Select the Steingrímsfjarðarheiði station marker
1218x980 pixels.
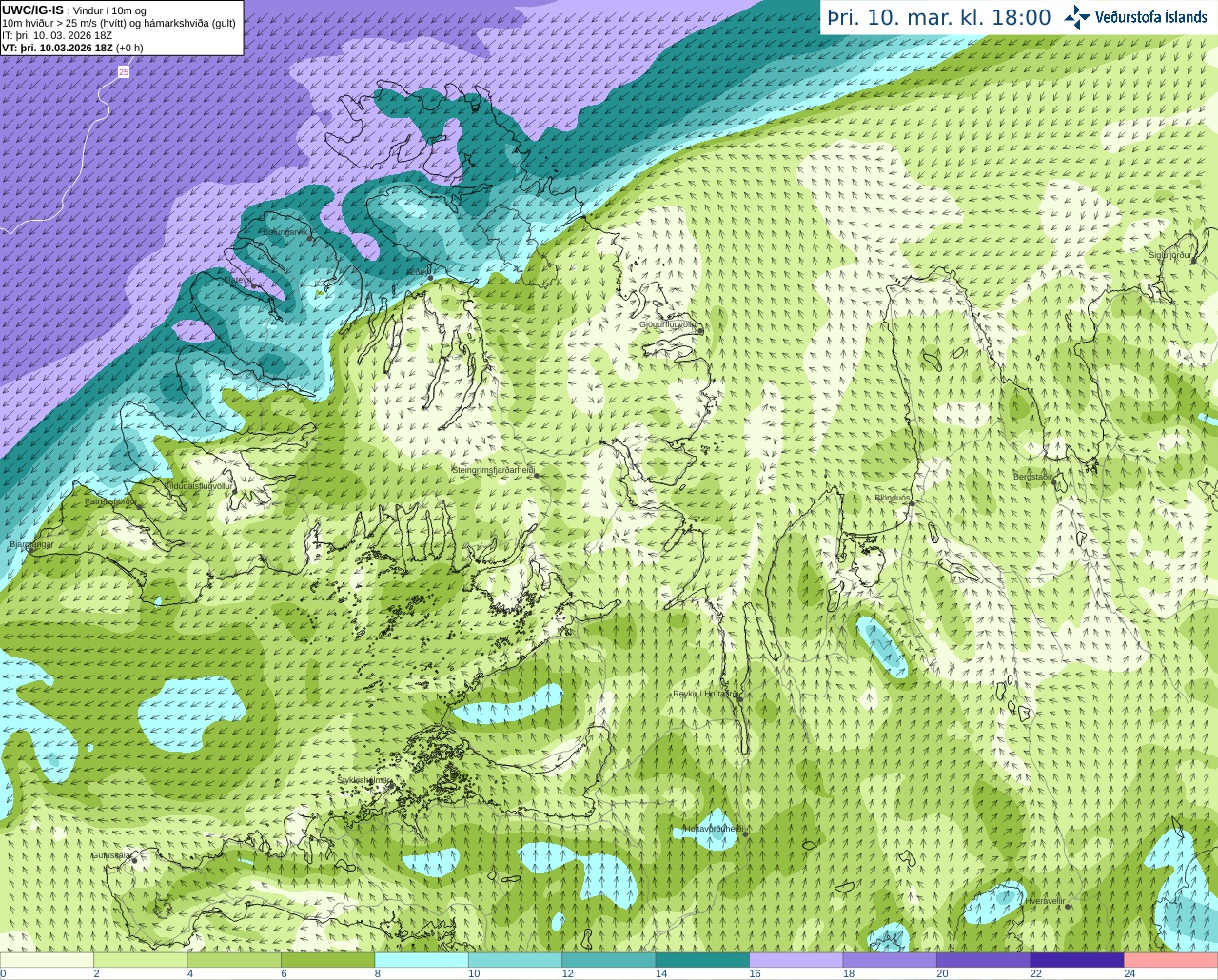(x=535, y=475)
